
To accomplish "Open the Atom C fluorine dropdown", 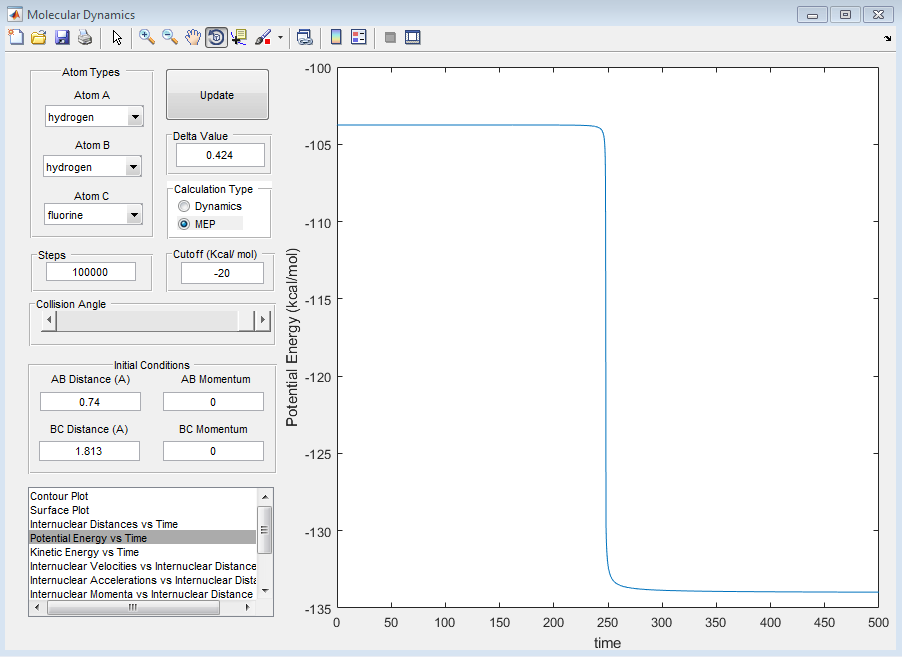I will [x=135, y=215].
